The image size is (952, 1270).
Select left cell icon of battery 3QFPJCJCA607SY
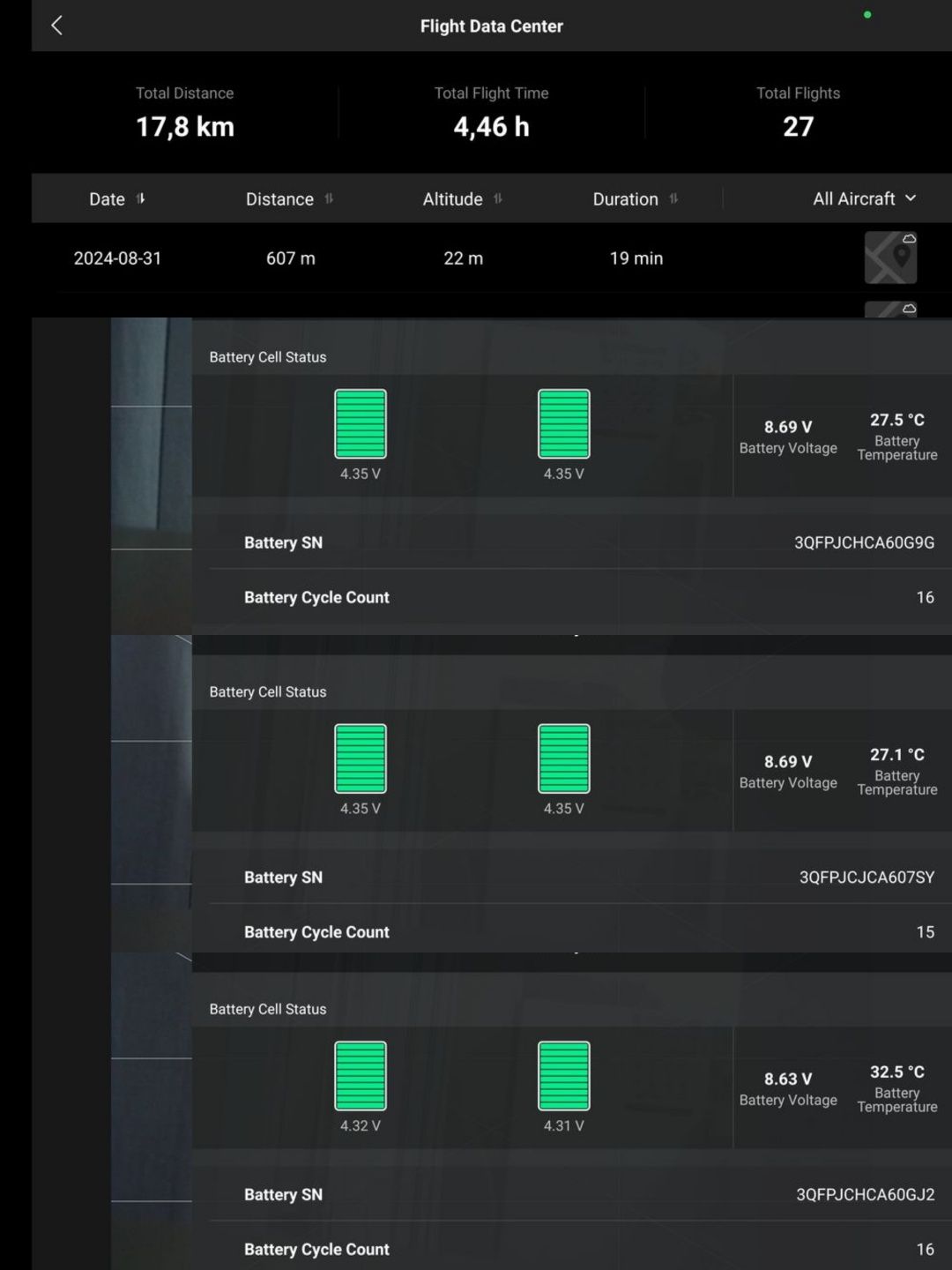[361, 758]
